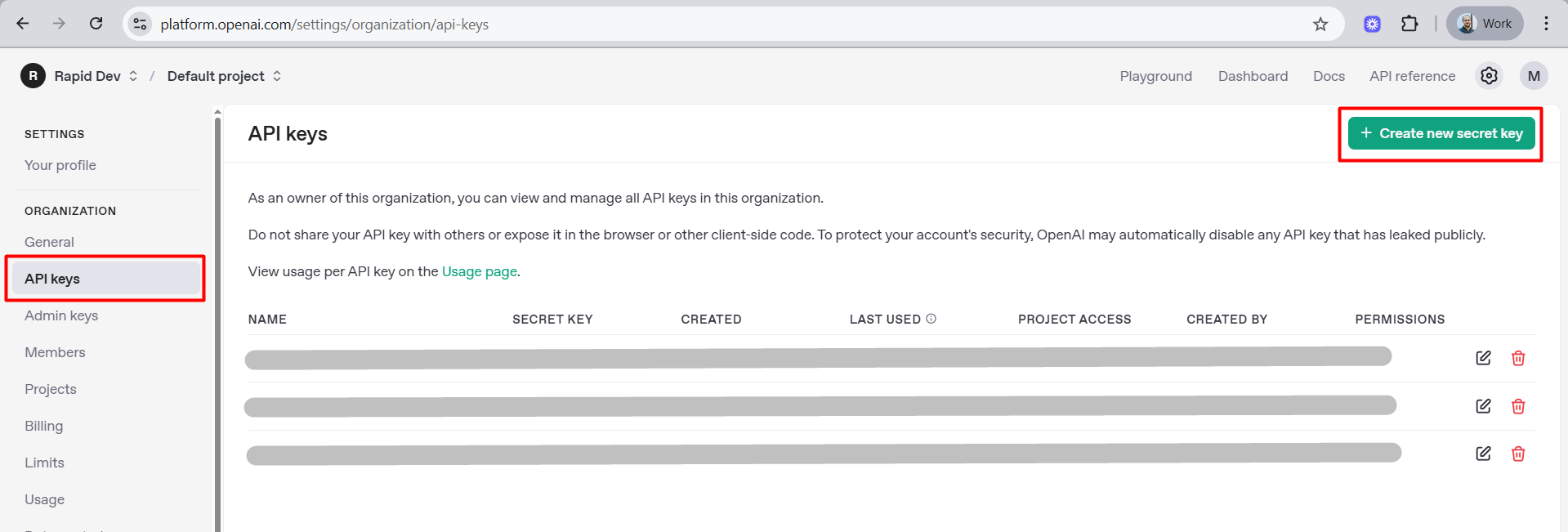Click the browser address bar URL
Image resolution: width=1568 pixels, height=532 pixels.
point(324,25)
